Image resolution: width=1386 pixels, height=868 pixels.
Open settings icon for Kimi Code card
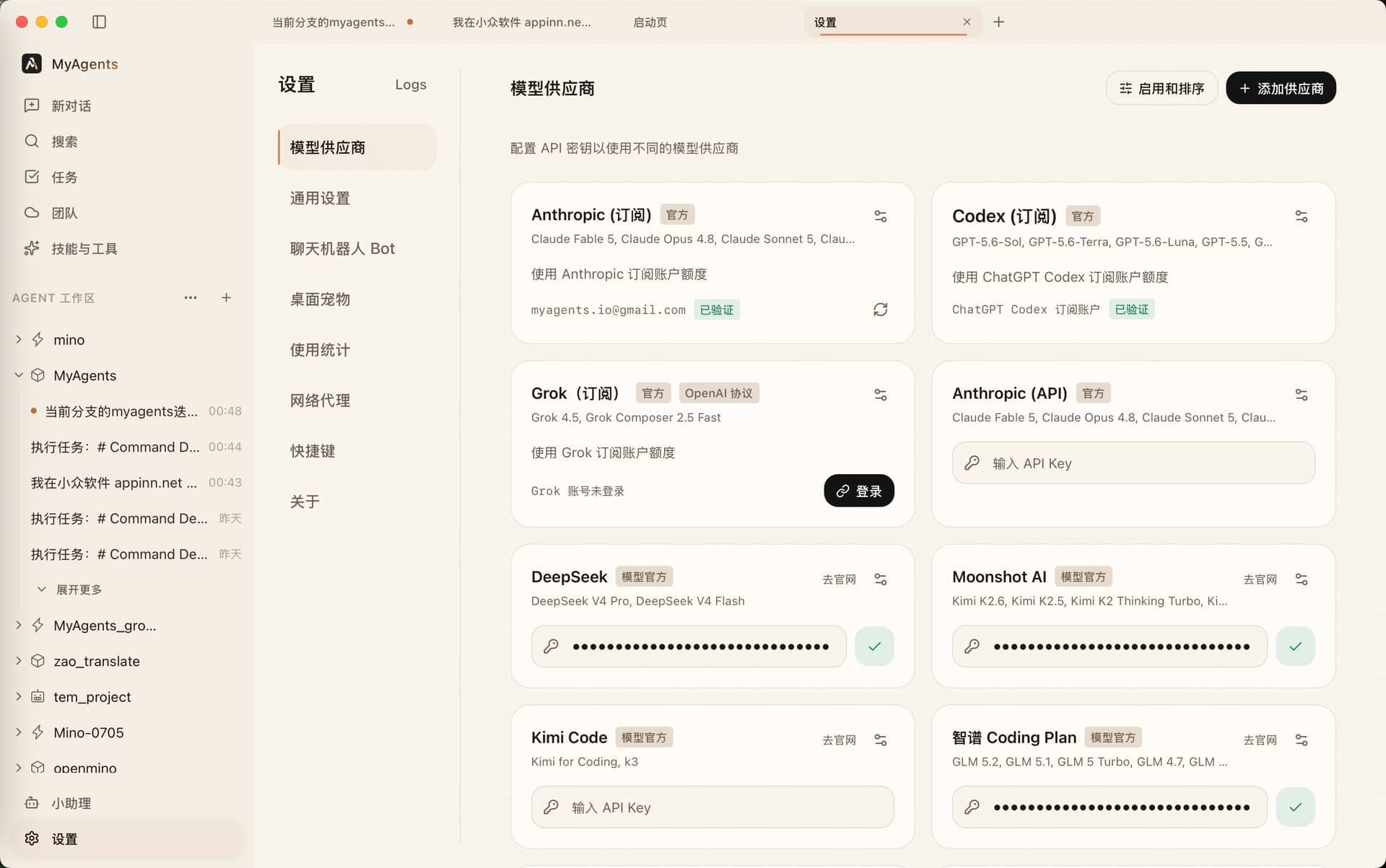click(881, 740)
